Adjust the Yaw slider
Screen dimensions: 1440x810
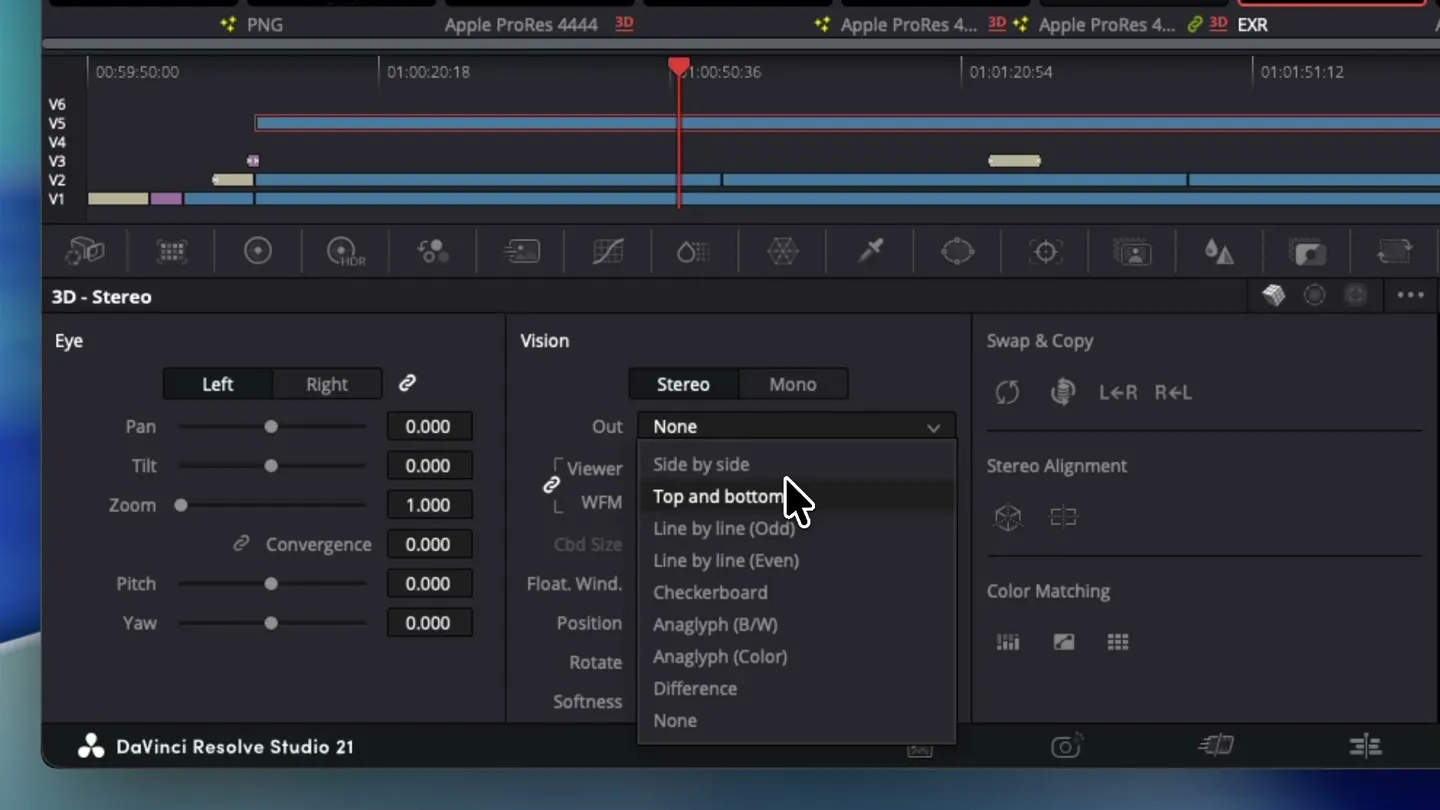tap(272, 622)
